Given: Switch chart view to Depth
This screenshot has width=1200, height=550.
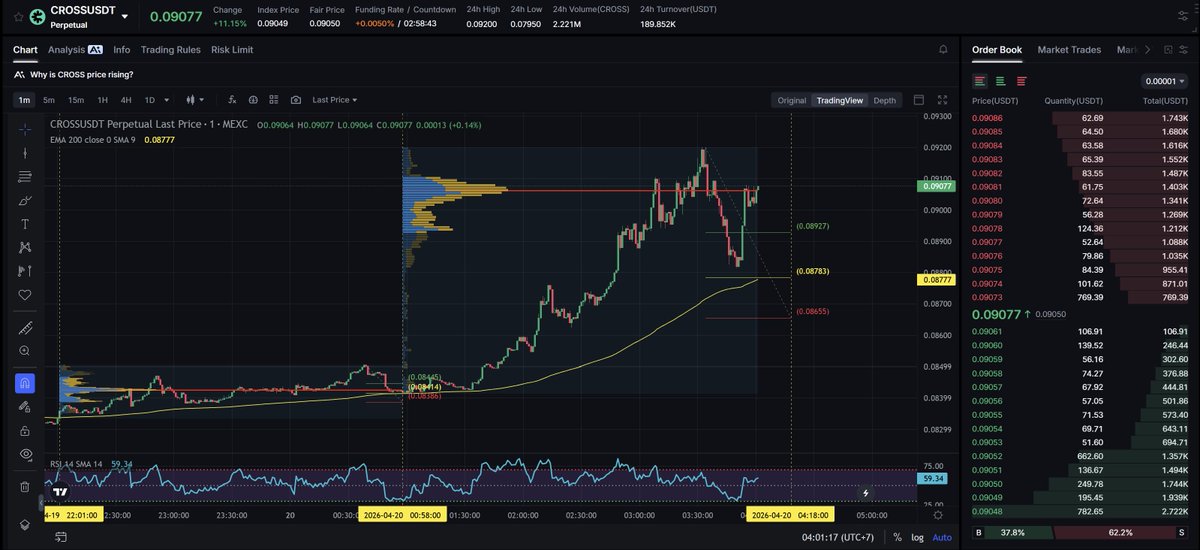Looking at the screenshot, I should (x=885, y=100).
